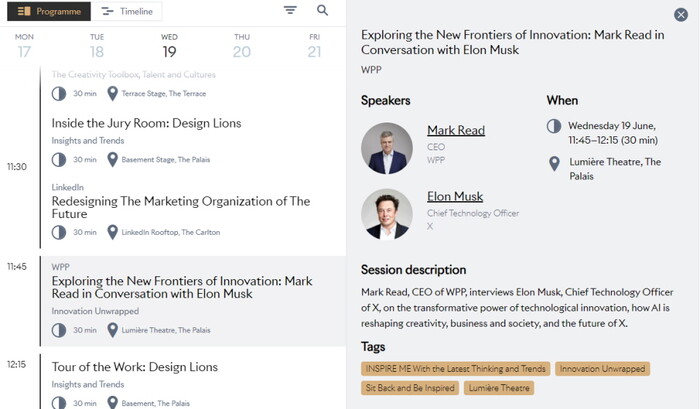700x409 pixels.
Task: Switch to the Programme view
Action: click(x=48, y=12)
